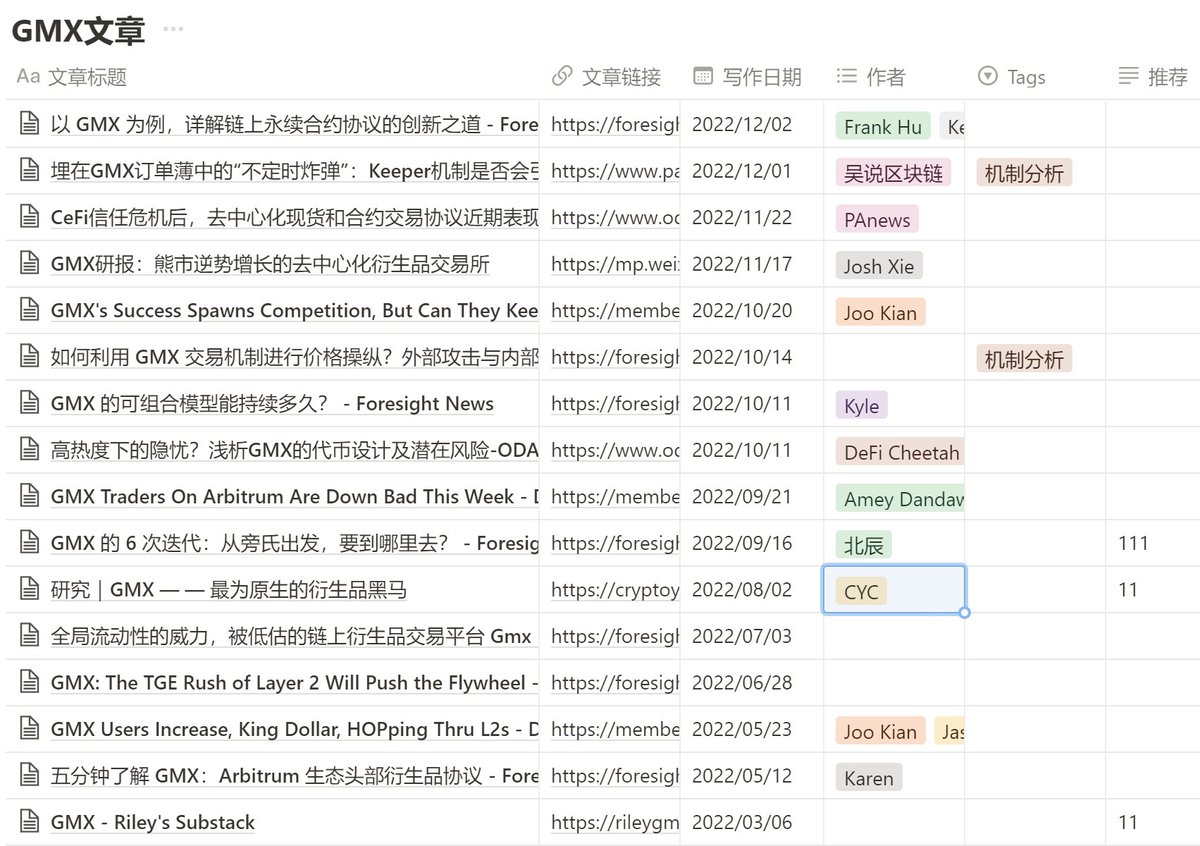The image size is (1200, 846).
Task: Click Joo Kian tag in 2022/10/20 row
Action: 880,313
